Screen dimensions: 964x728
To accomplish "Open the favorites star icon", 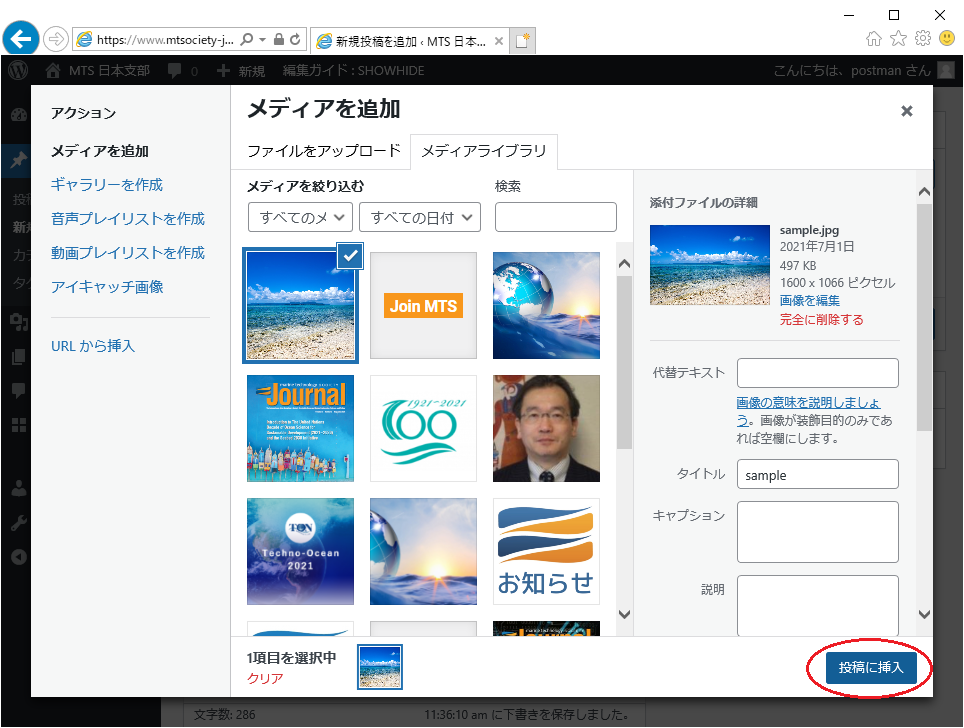I will click(x=898, y=39).
